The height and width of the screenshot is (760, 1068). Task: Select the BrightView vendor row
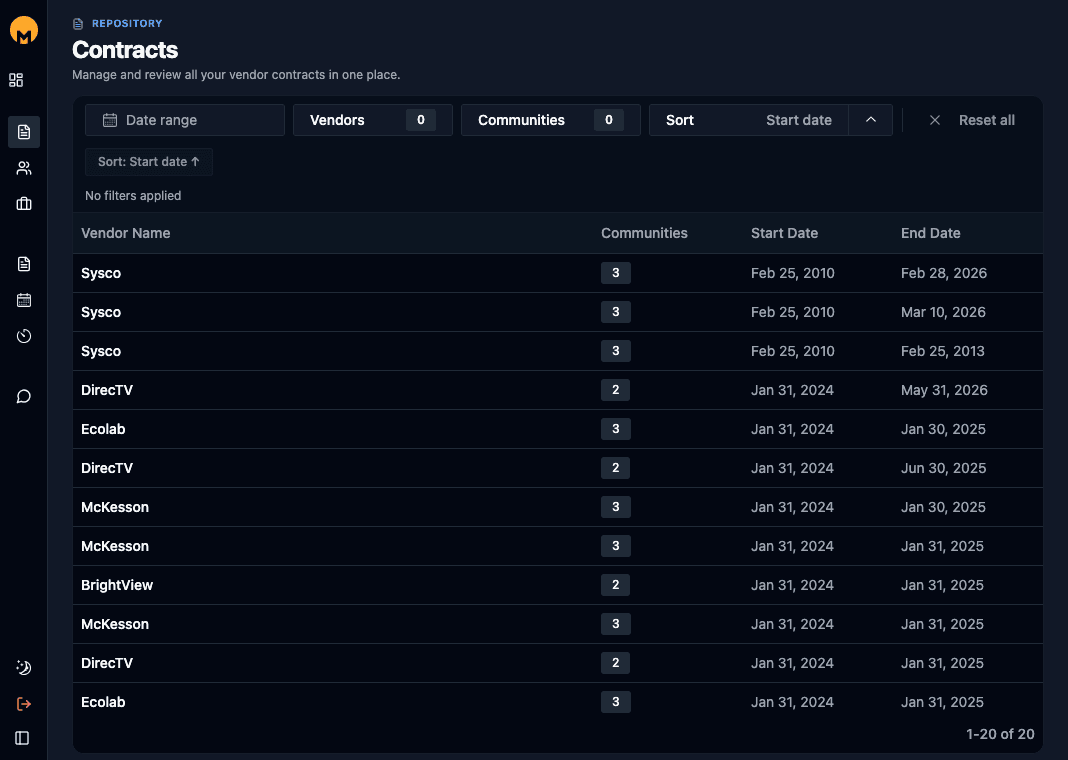point(558,585)
